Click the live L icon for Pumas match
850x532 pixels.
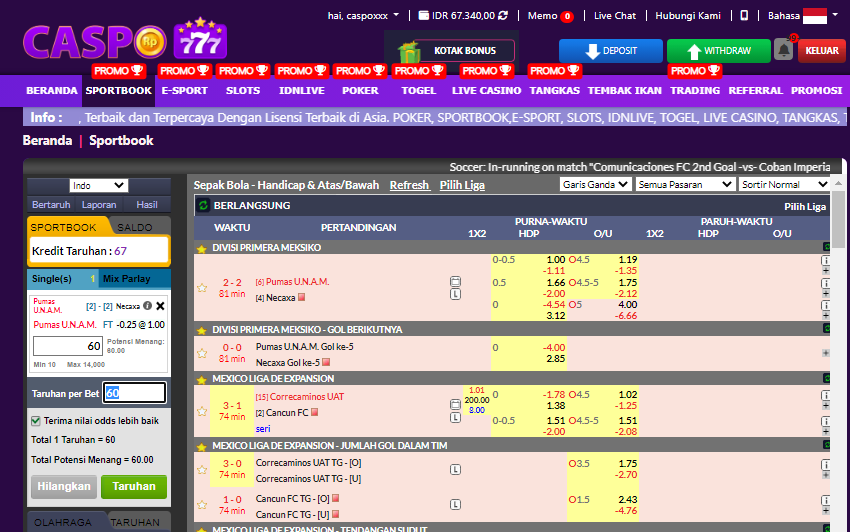pos(455,294)
